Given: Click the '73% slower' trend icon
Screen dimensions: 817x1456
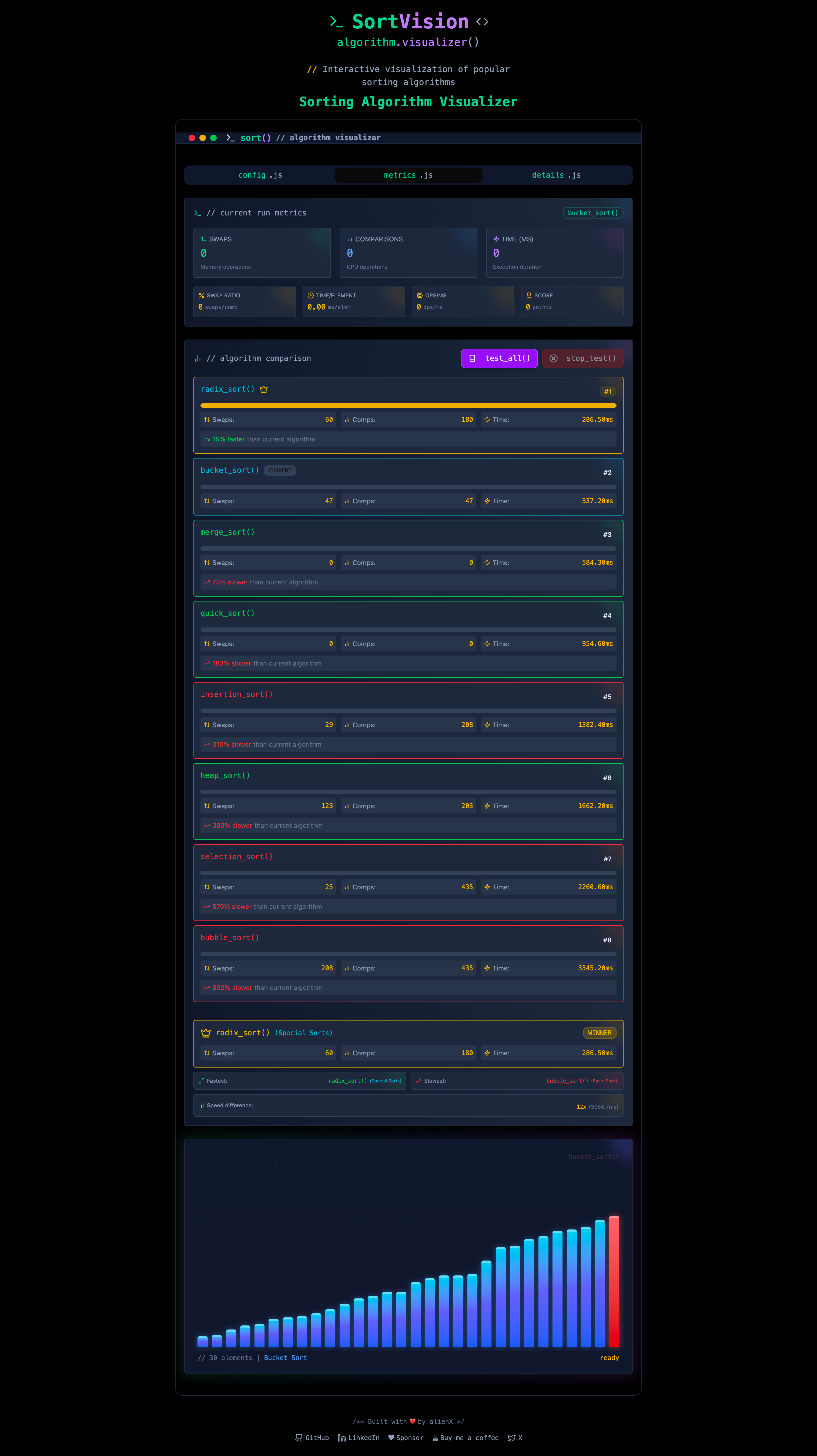Looking at the screenshot, I should (x=207, y=582).
